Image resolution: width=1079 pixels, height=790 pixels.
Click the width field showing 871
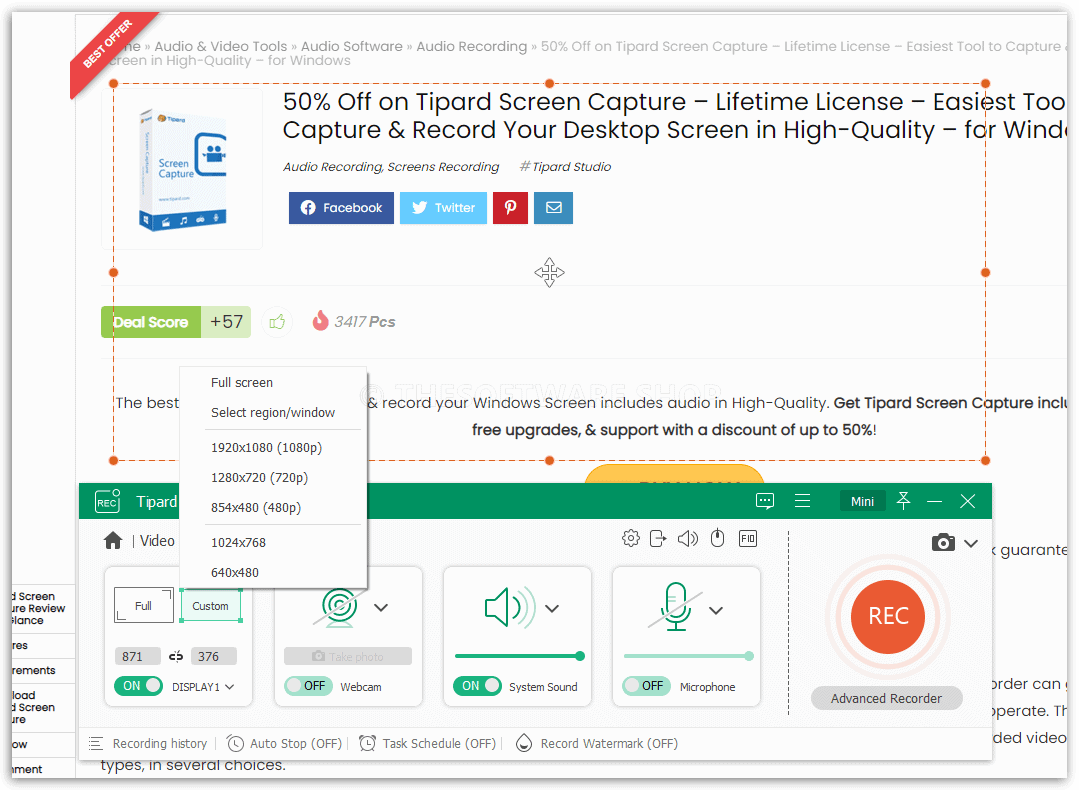(x=137, y=656)
